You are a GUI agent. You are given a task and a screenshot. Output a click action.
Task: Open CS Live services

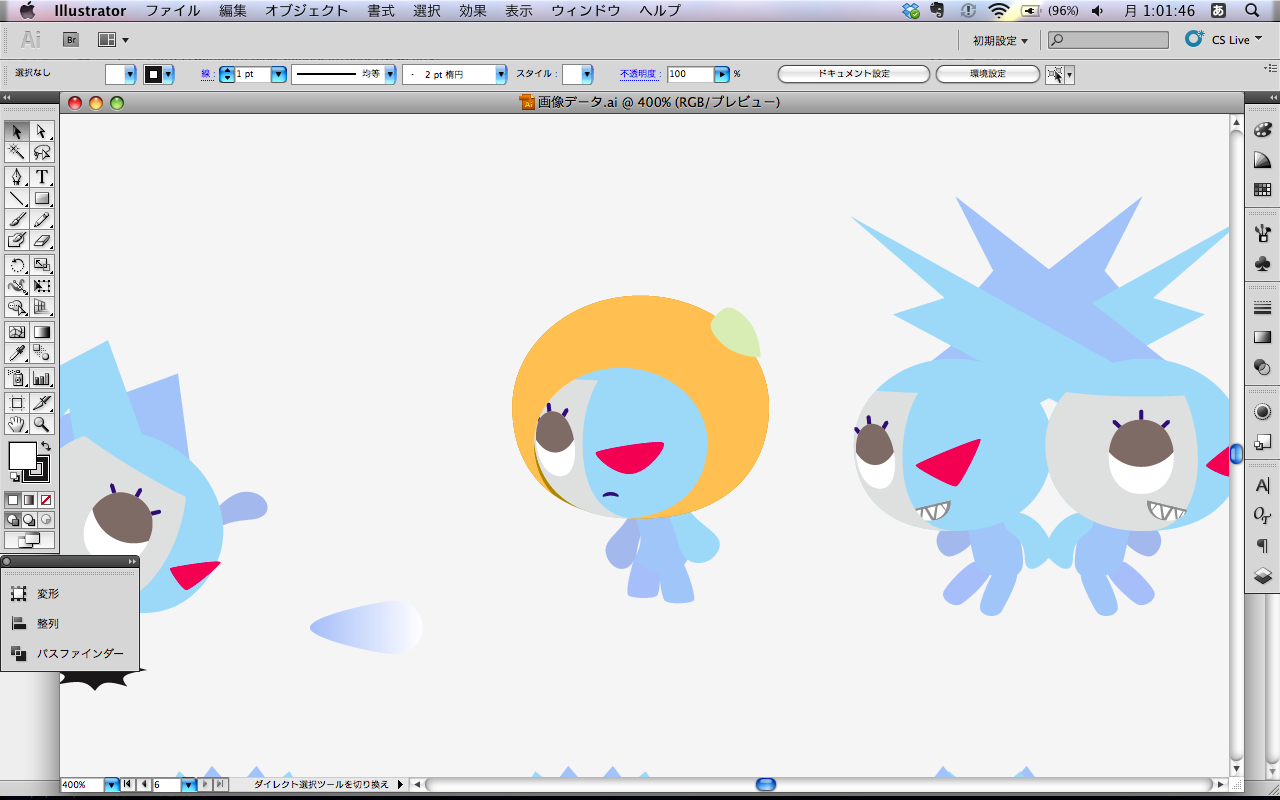[1224, 40]
